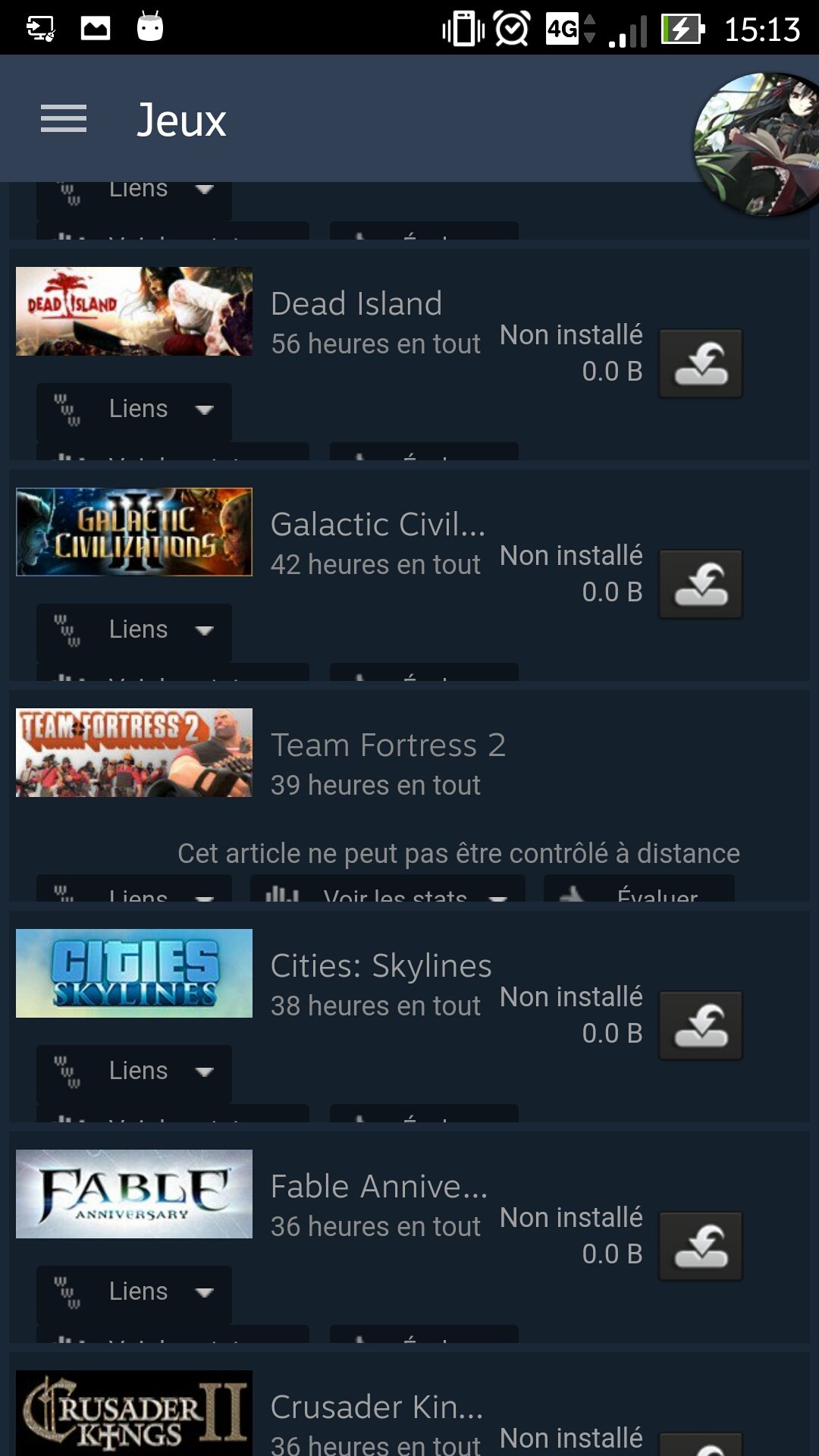819x1456 pixels.
Task: Install Fable Anniversary via download icon
Action: 701,1246
